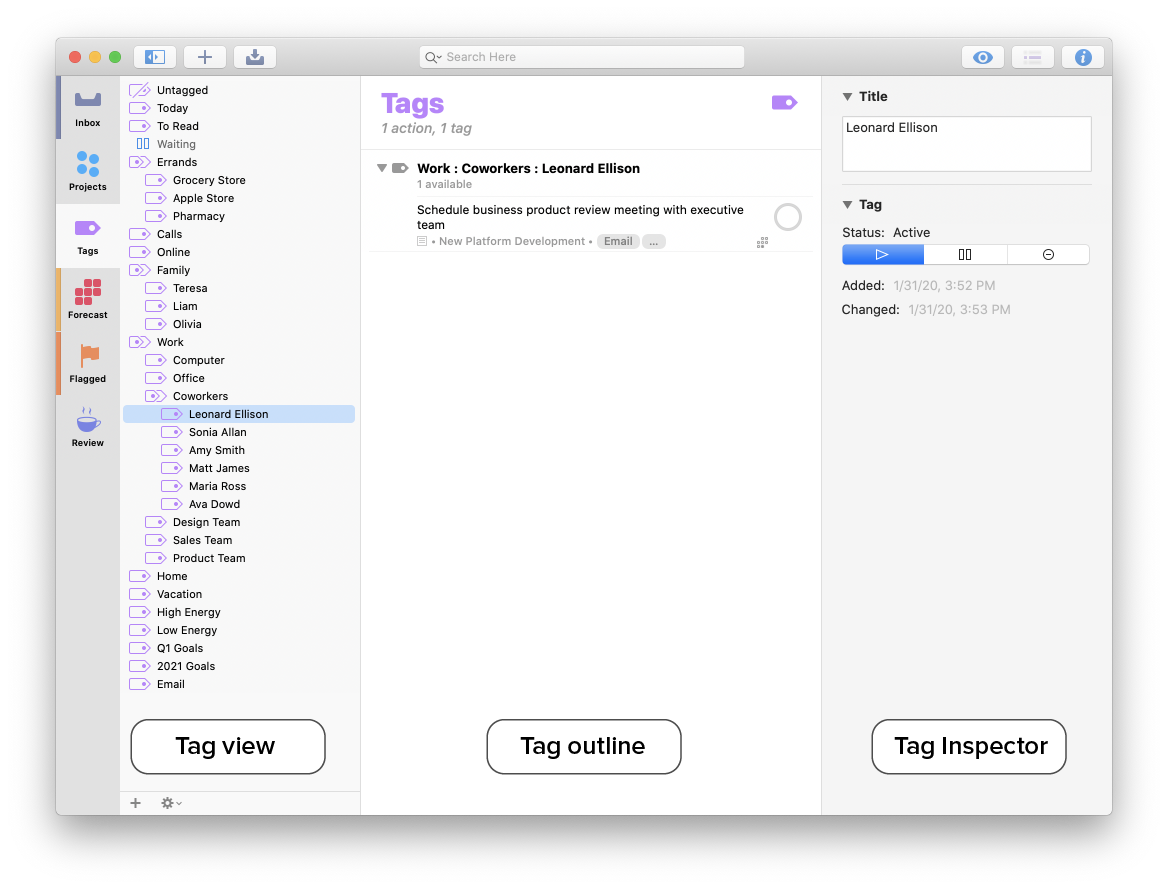This screenshot has height=889, width=1168.
Task: Open the gear menu below the sidebar
Action: 170,803
